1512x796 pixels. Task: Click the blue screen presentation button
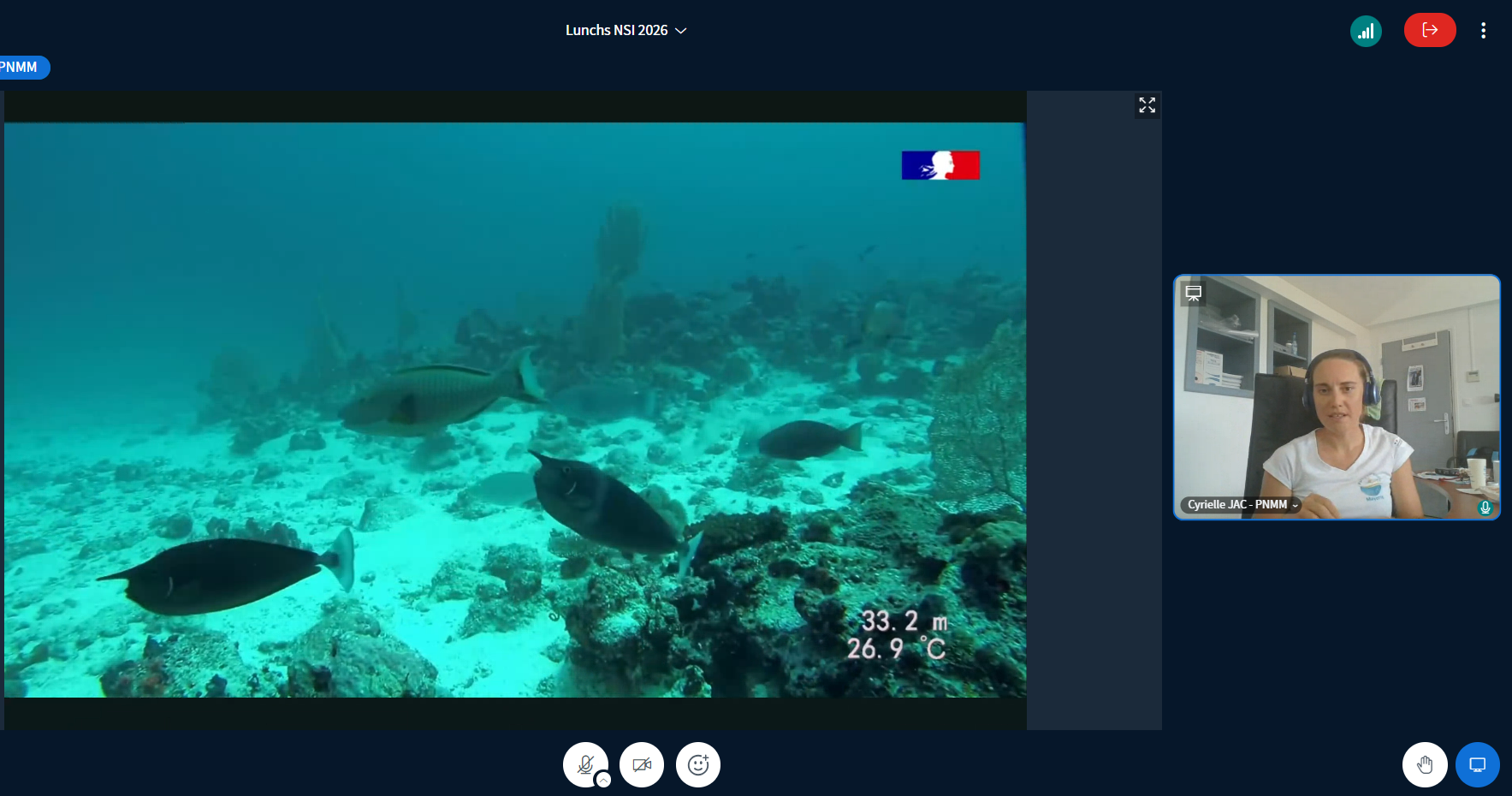[x=1477, y=764]
